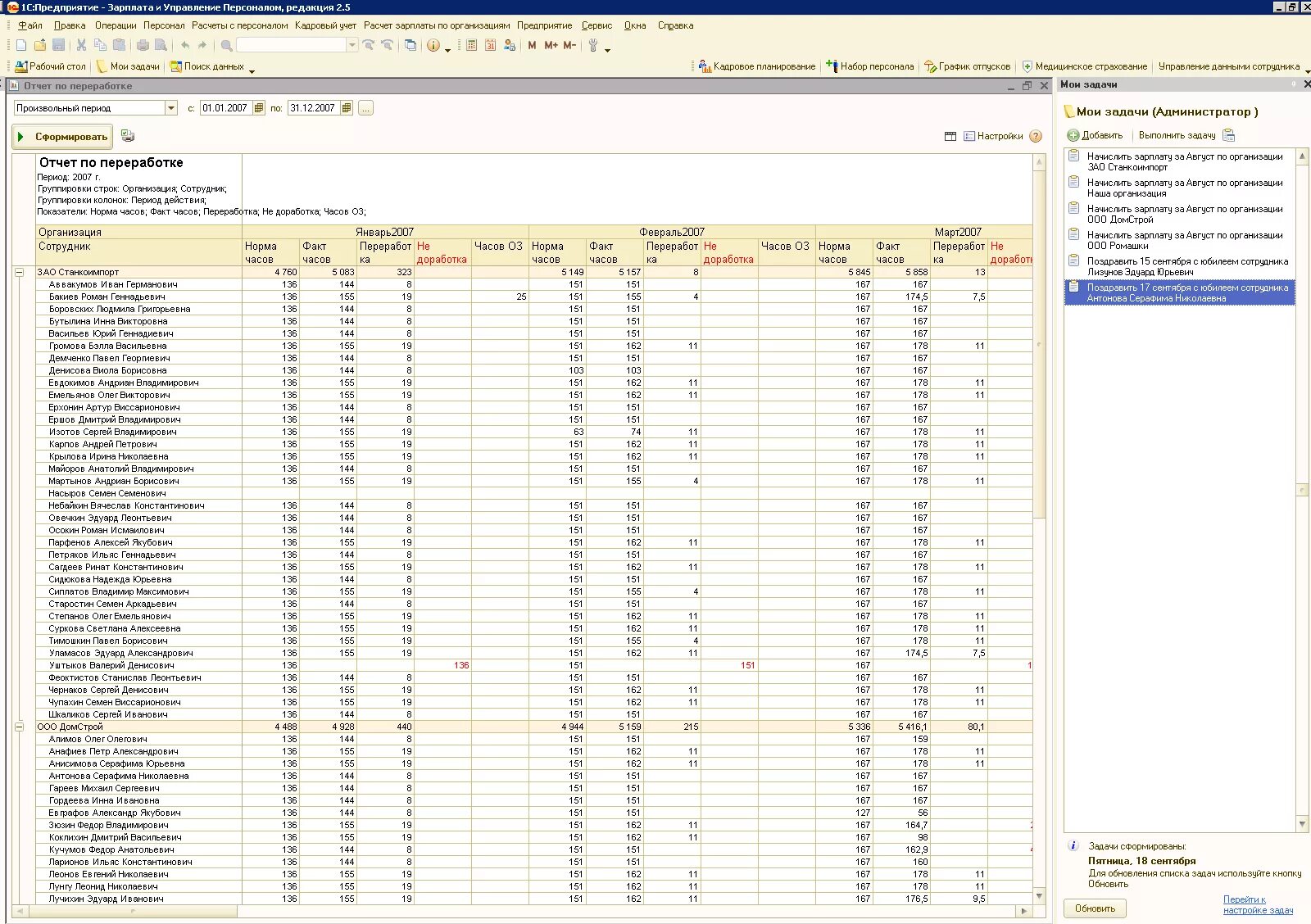Click the Print toolbar icon
This screenshot has height=924, width=1311.
pos(143,46)
